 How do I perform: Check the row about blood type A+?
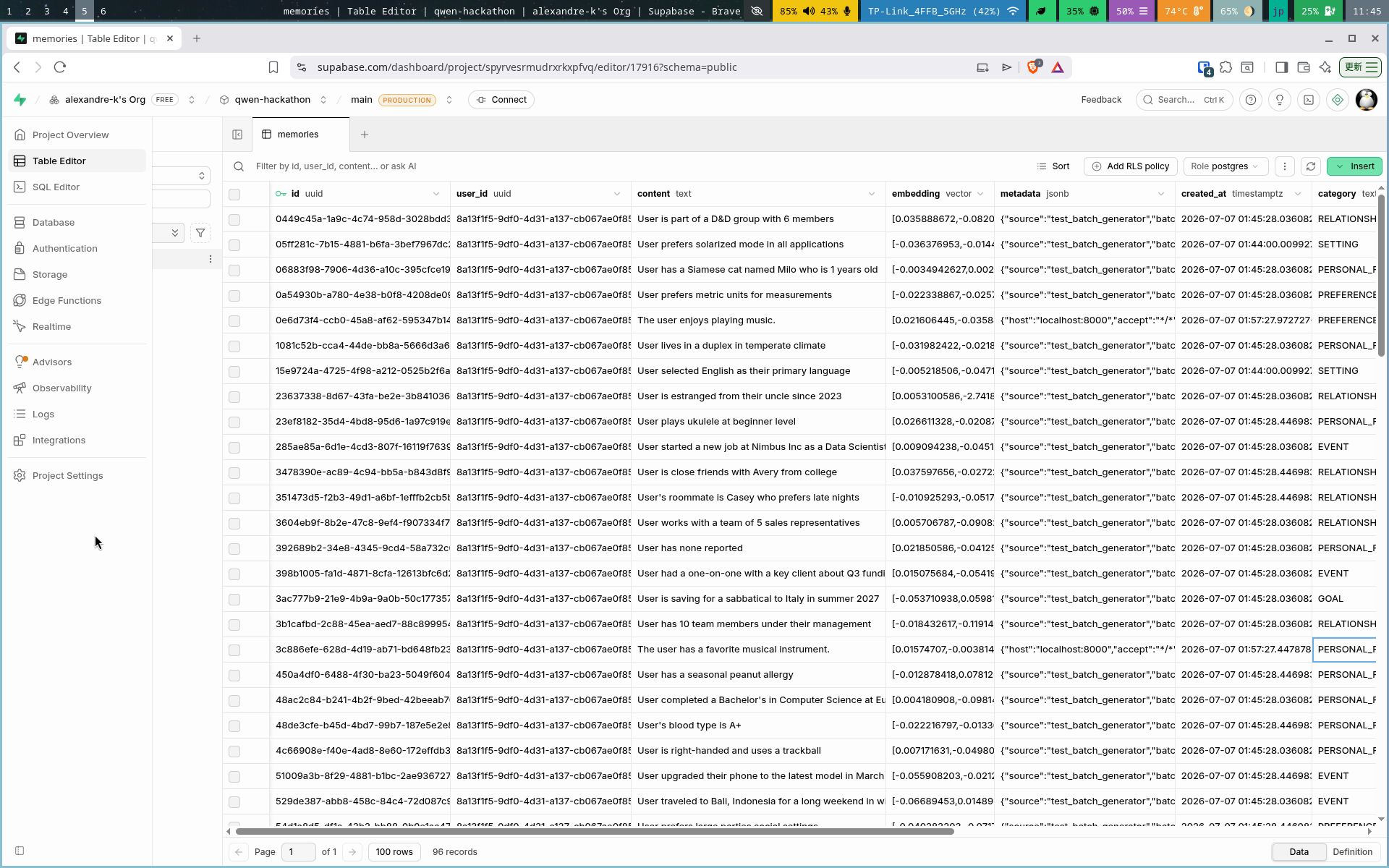[234, 726]
